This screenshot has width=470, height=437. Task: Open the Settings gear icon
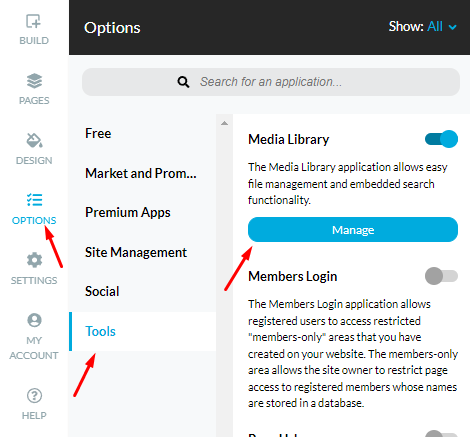[x=34, y=260]
